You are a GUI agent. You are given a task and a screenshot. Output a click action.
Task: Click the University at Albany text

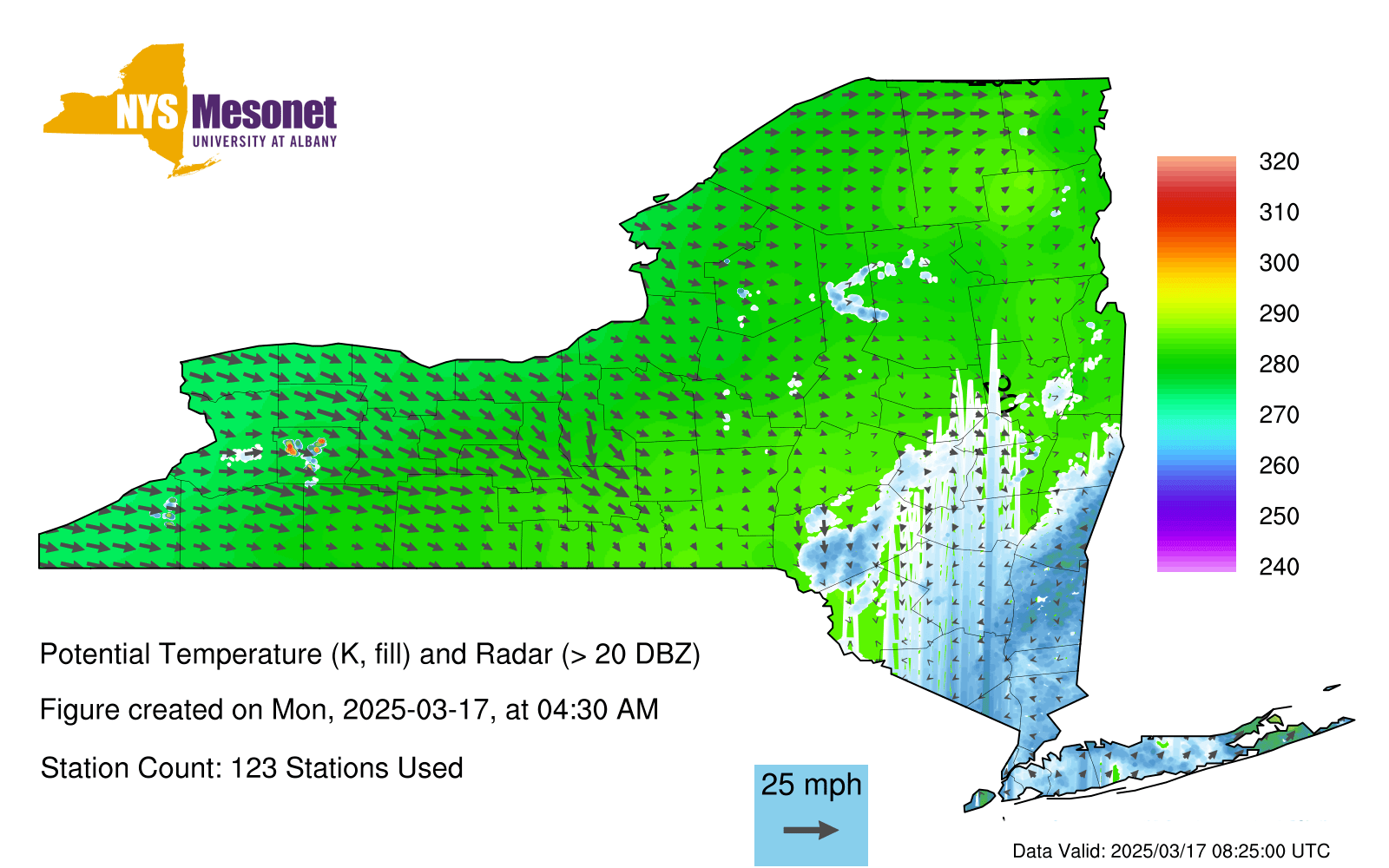pos(264,141)
